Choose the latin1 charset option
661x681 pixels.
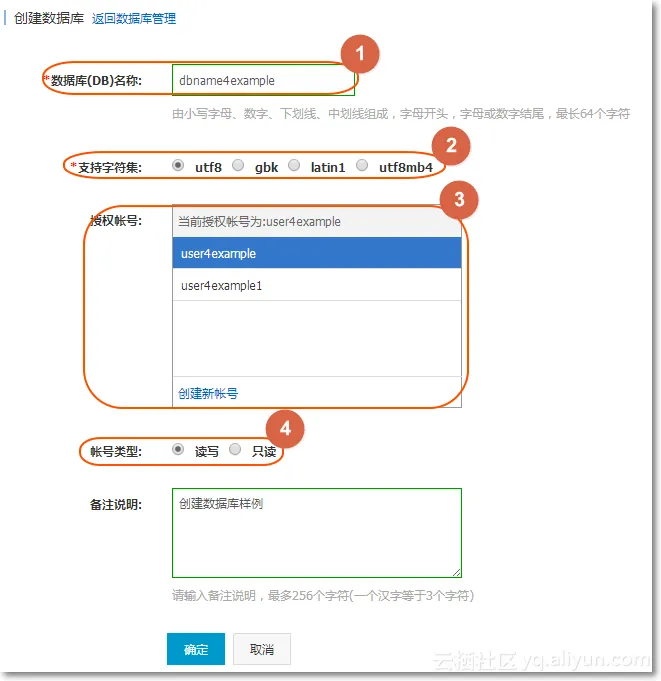tap(294, 165)
